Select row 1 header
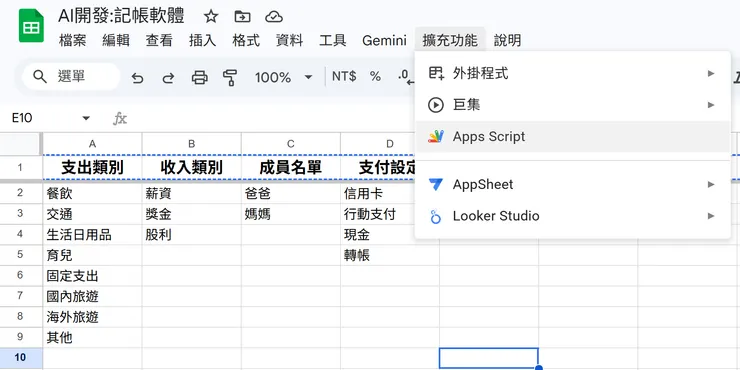 20,167
